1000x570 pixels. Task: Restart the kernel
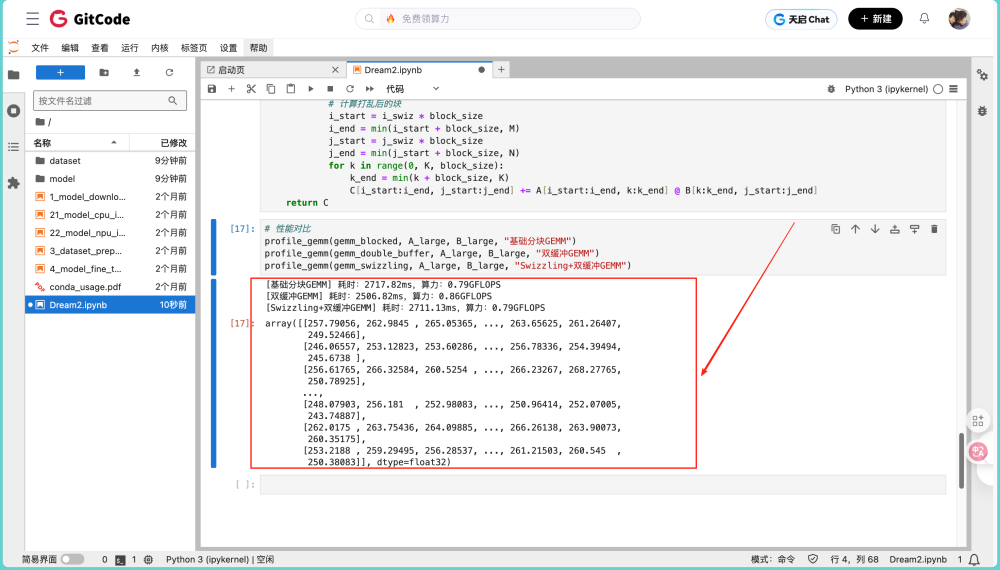pyautogui.click(x=350, y=89)
